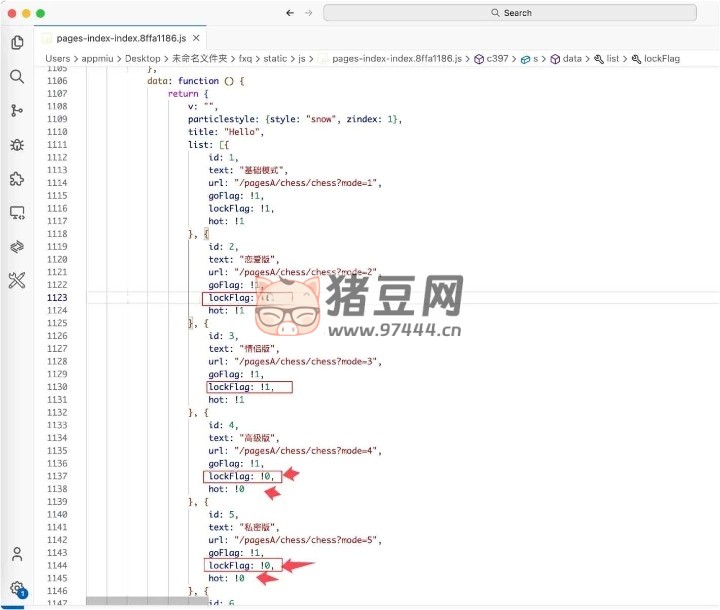Open the Search view in sidebar
The width and height of the screenshot is (720, 610).
(x=16, y=76)
